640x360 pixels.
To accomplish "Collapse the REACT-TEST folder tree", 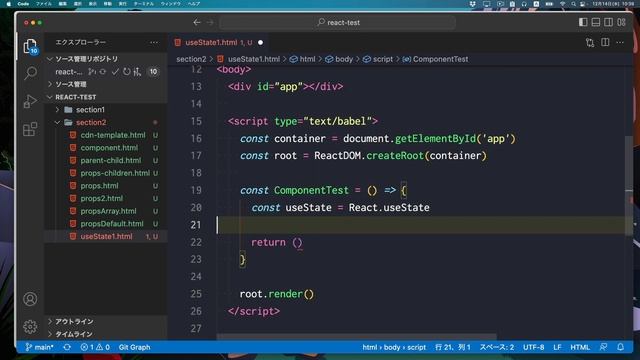I will tap(106, 97).
